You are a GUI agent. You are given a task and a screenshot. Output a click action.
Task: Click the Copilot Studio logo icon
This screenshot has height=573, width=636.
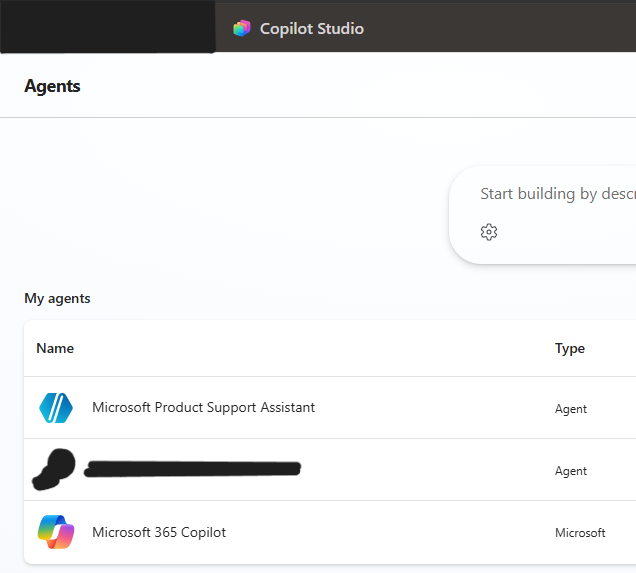click(x=242, y=28)
